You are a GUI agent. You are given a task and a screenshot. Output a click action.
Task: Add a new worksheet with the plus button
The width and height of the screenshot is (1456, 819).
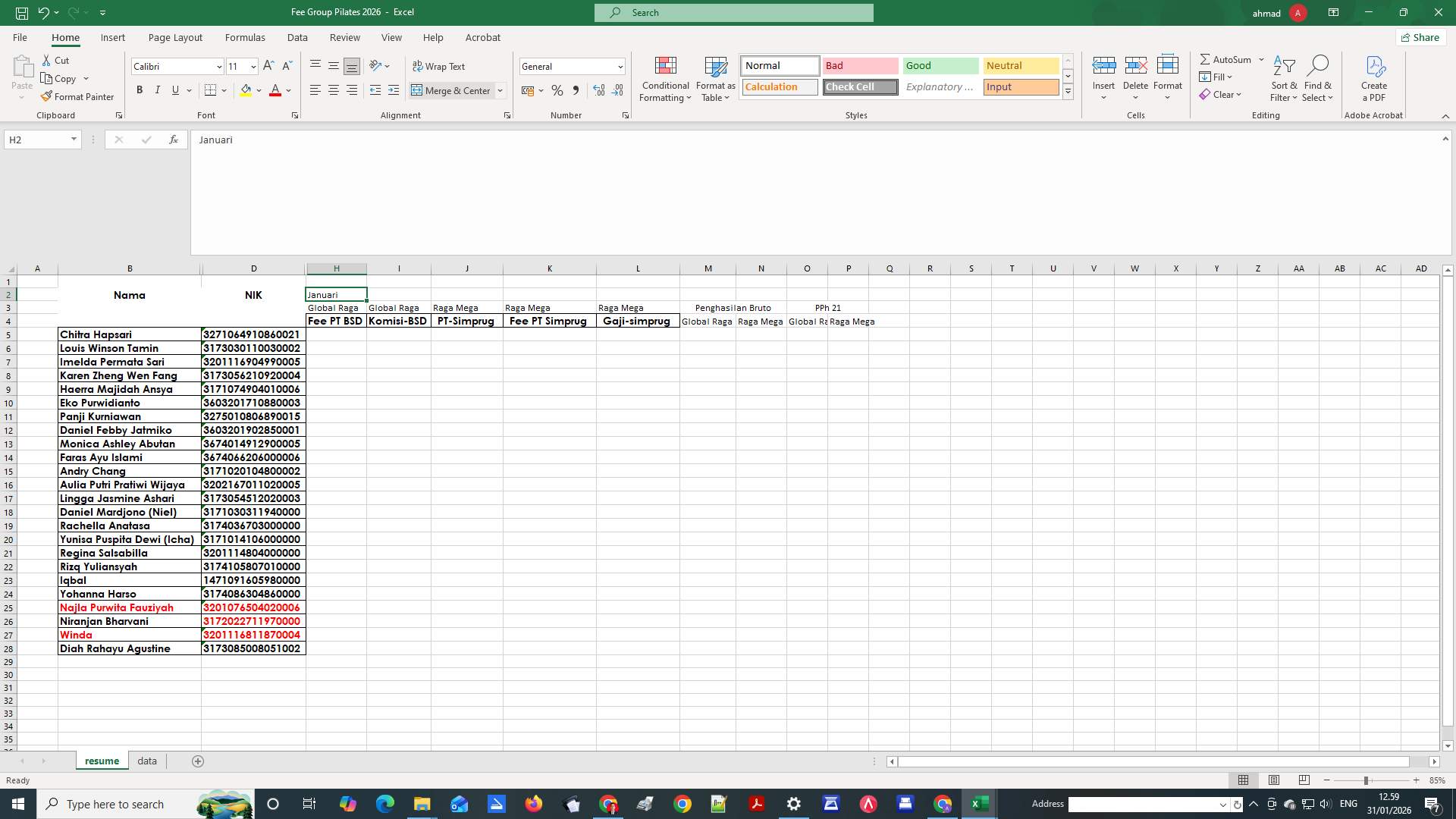[197, 761]
